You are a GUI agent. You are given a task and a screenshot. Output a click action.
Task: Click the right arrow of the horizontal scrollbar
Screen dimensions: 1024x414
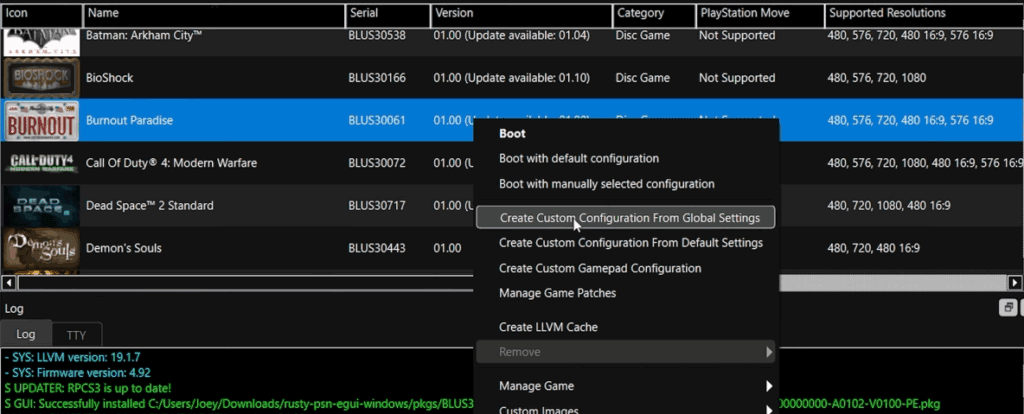(1015, 283)
